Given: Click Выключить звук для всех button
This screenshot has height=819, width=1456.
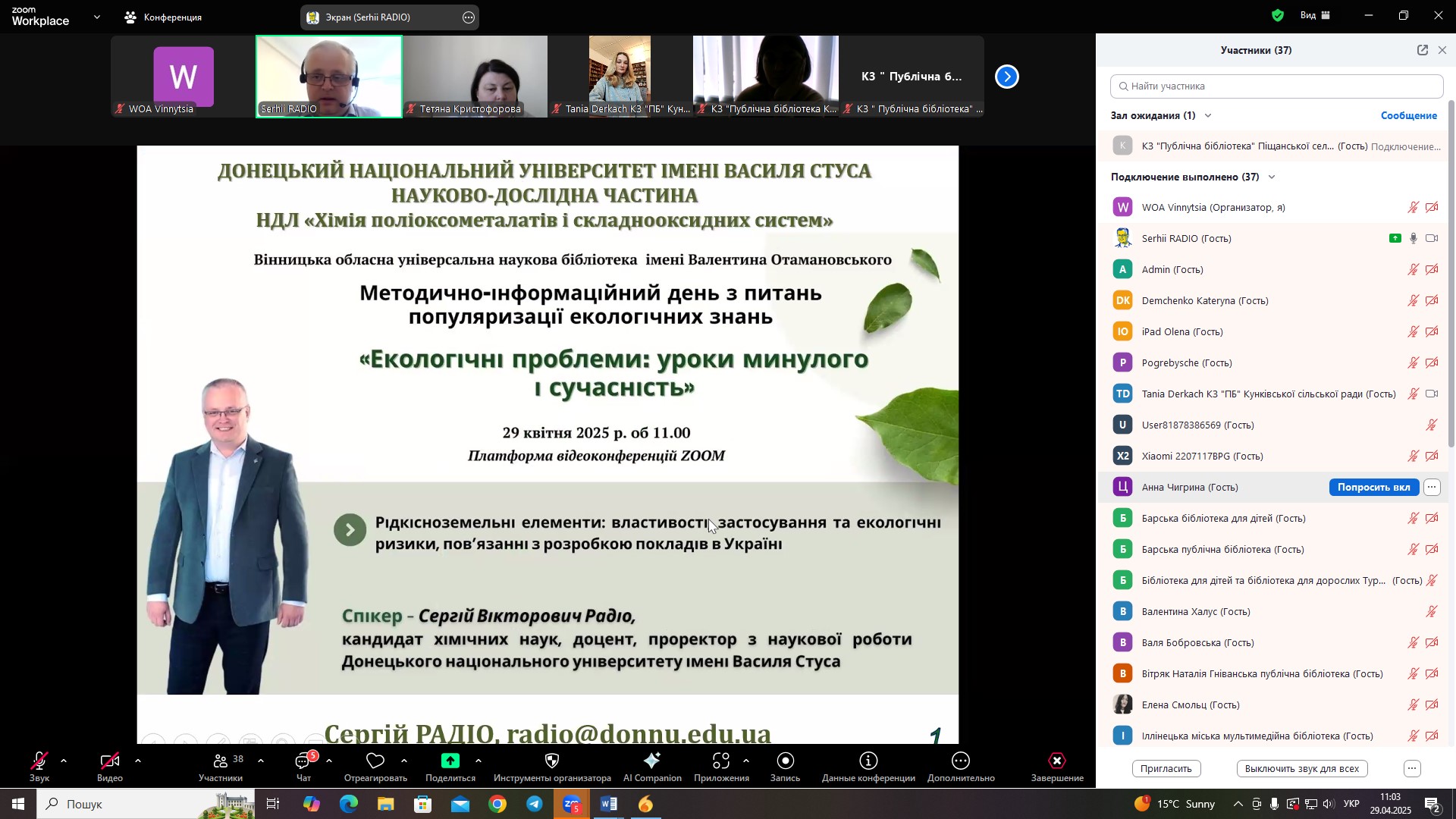Looking at the screenshot, I should tap(1302, 769).
